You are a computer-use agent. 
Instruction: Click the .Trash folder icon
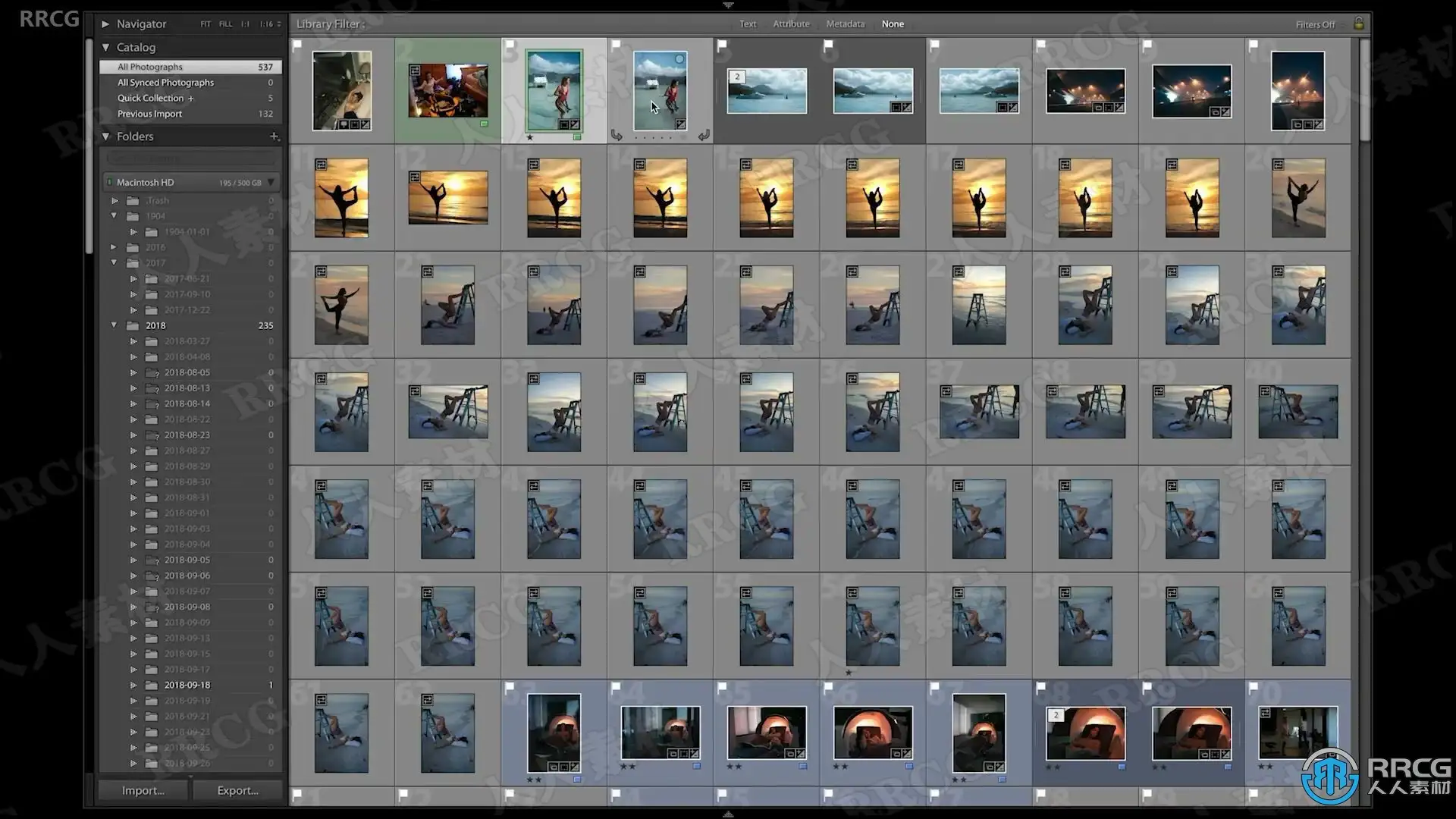(x=133, y=201)
